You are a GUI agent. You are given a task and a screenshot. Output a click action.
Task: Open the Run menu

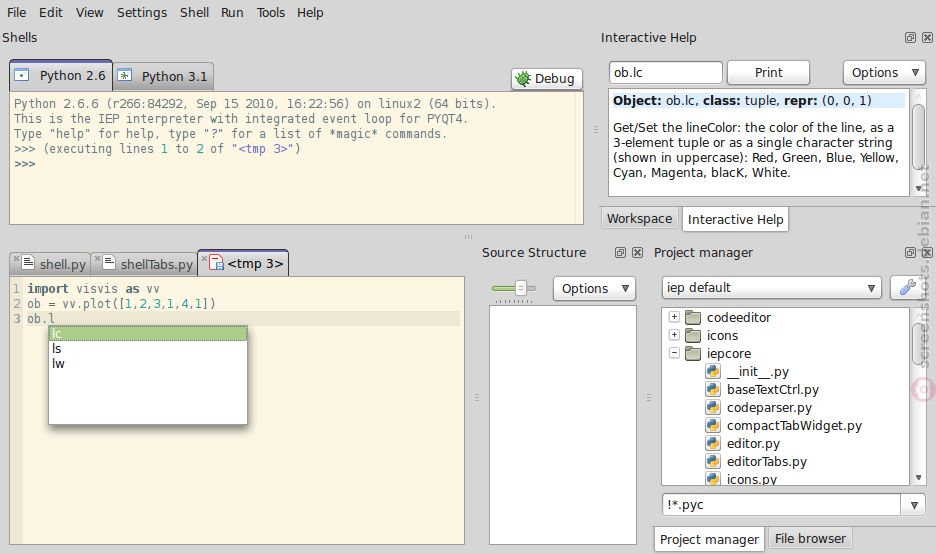point(232,13)
